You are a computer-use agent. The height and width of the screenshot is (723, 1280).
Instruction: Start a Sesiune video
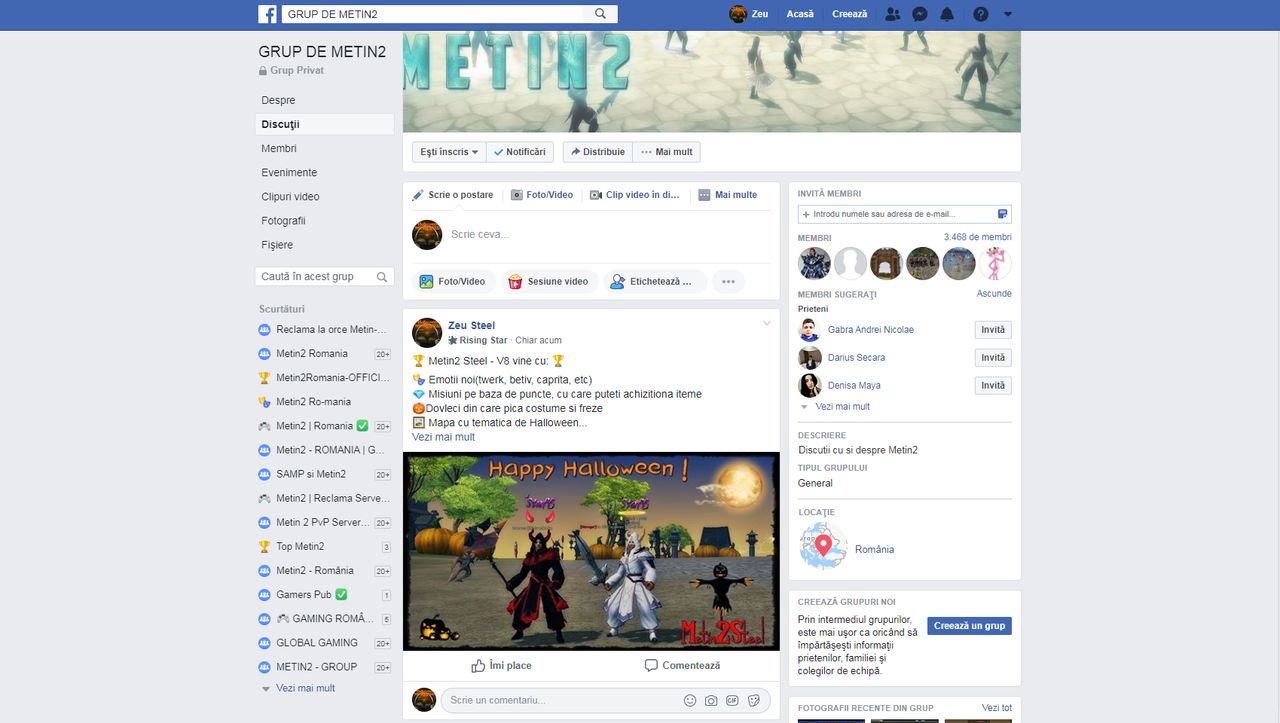click(548, 281)
